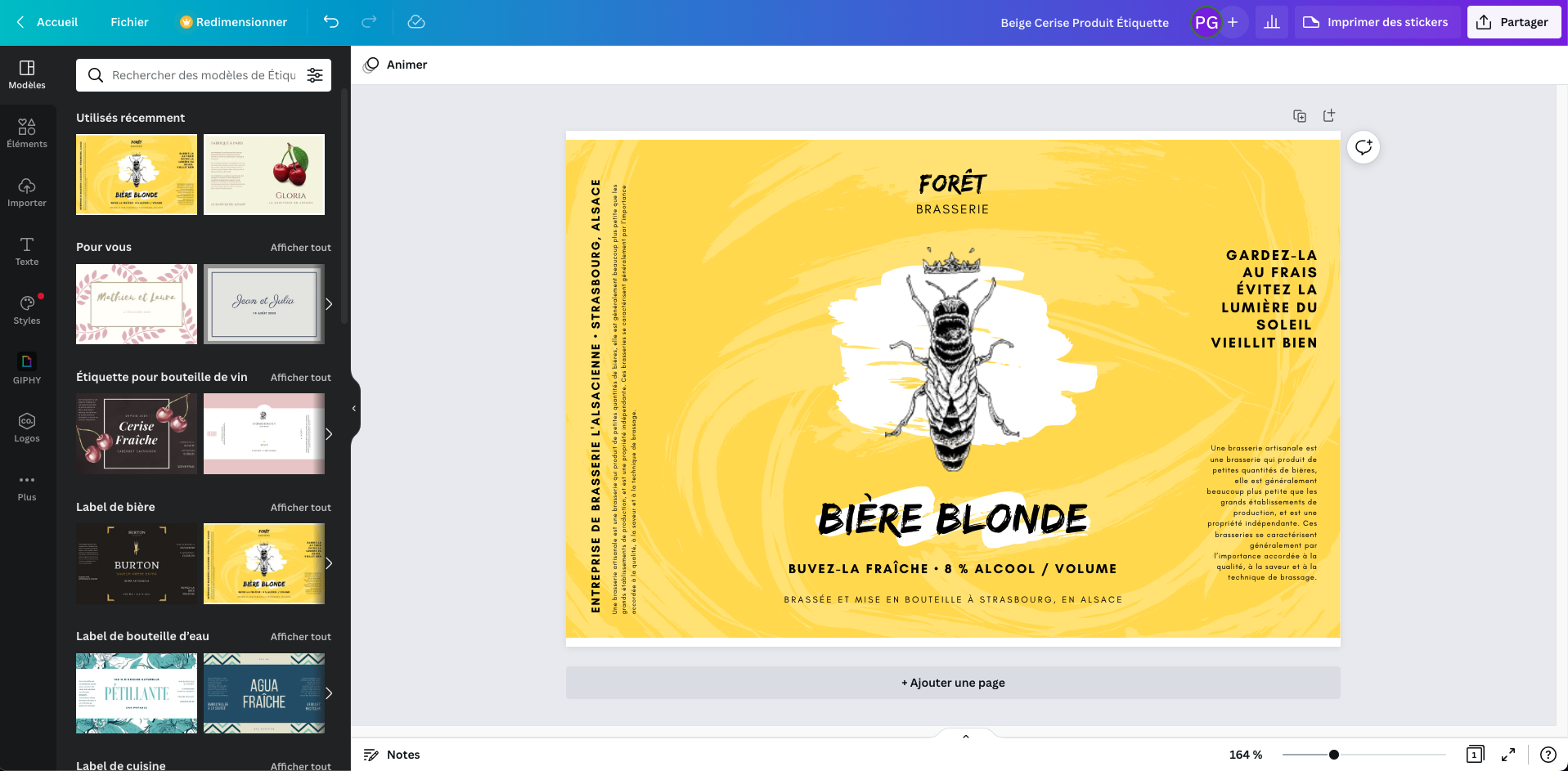The height and width of the screenshot is (771, 1568).
Task: Click the PG profile avatar
Action: [1206, 22]
